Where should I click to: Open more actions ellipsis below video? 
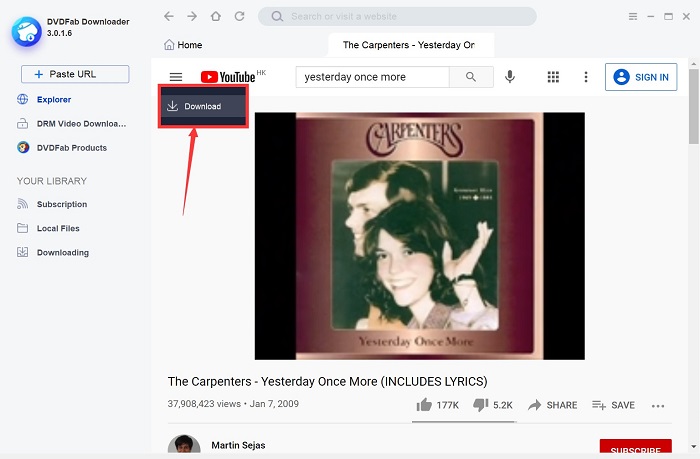tap(658, 406)
